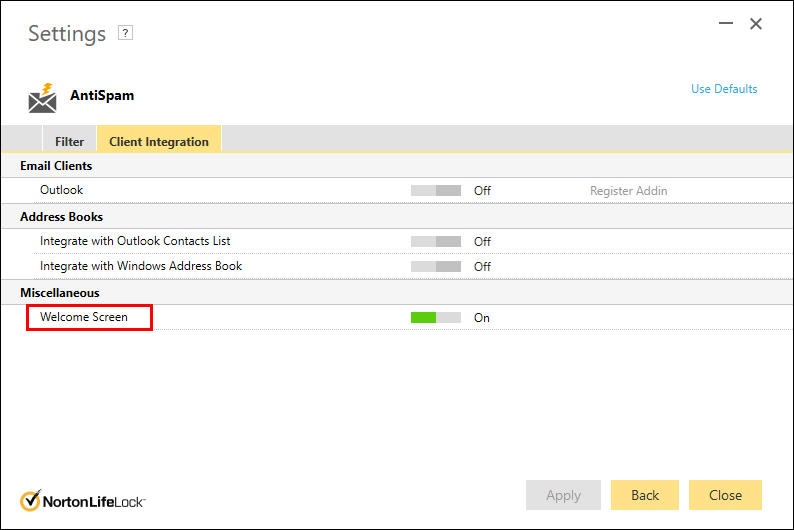Screen dimensions: 794x530
Task: Click the Settings window title
Action: (67, 33)
